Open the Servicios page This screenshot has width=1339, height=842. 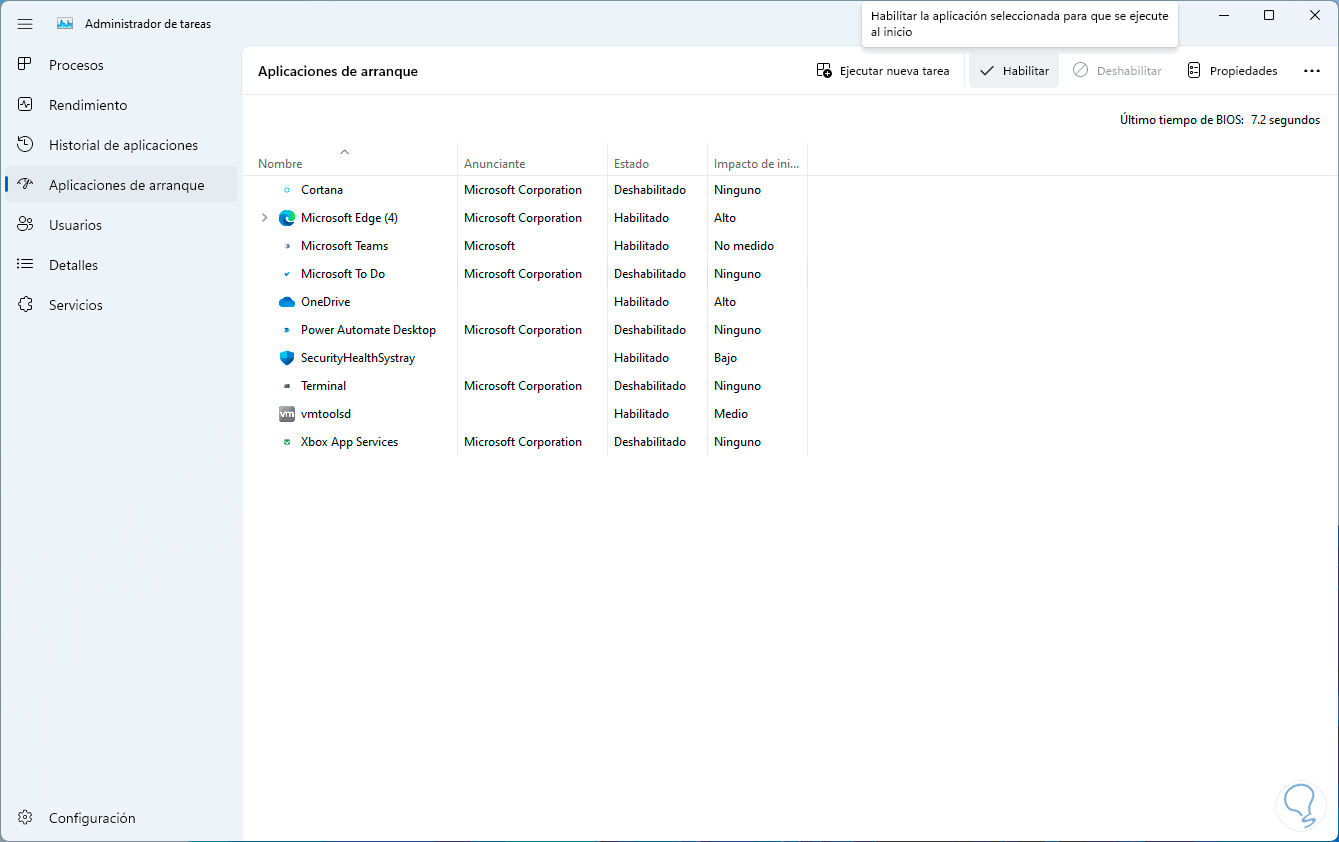(x=121, y=305)
